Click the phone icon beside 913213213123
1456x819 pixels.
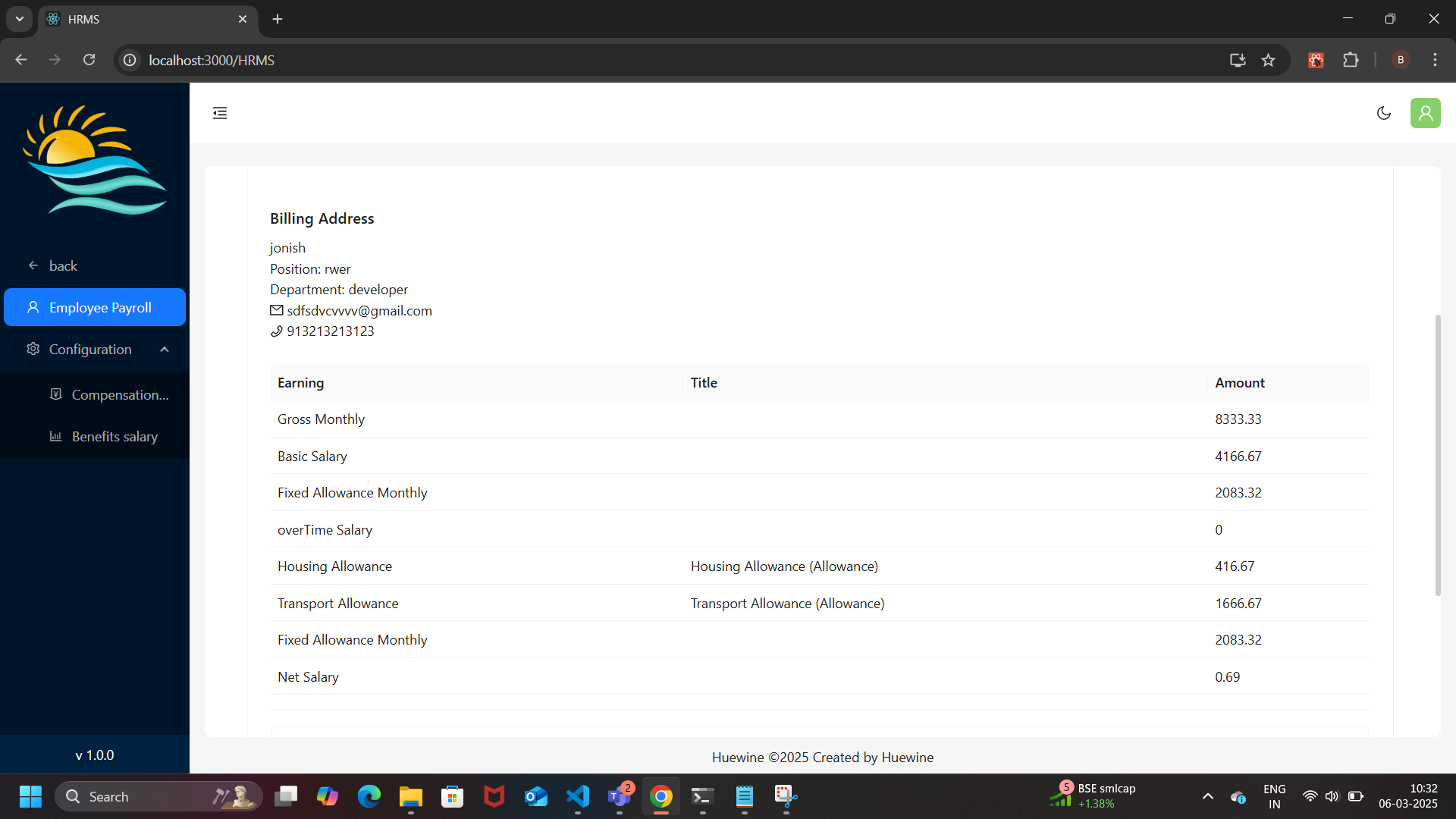(276, 331)
